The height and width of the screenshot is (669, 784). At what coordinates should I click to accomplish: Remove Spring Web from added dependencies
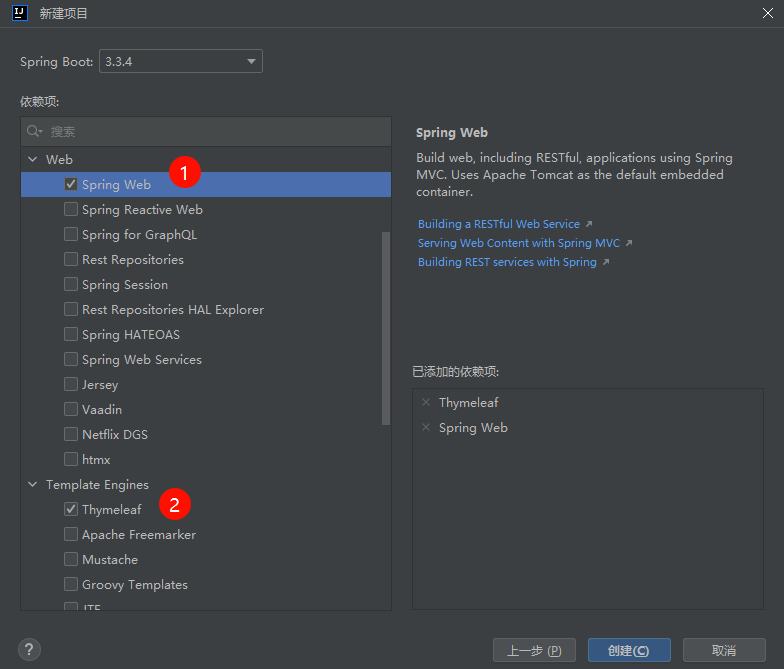click(x=426, y=427)
